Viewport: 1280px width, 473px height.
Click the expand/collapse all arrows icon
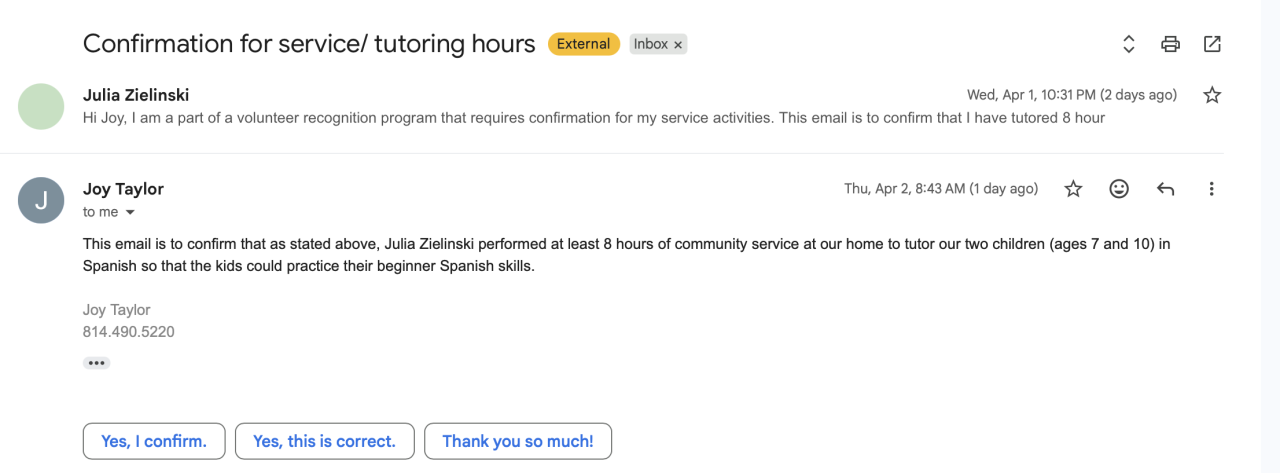pos(1128,44)
